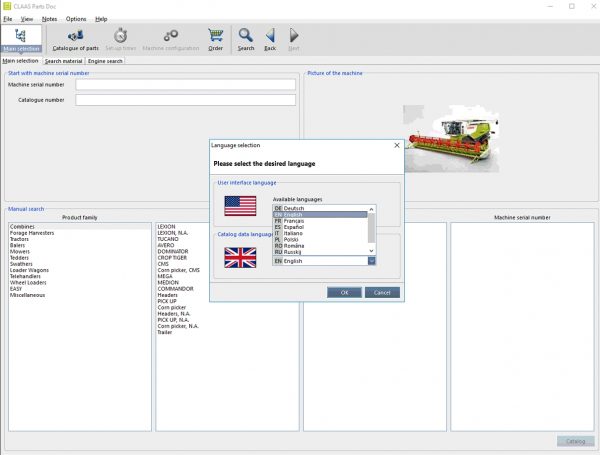Click the language list scroll up arrow
Screen dimensions: 600x455
[371, 209]
